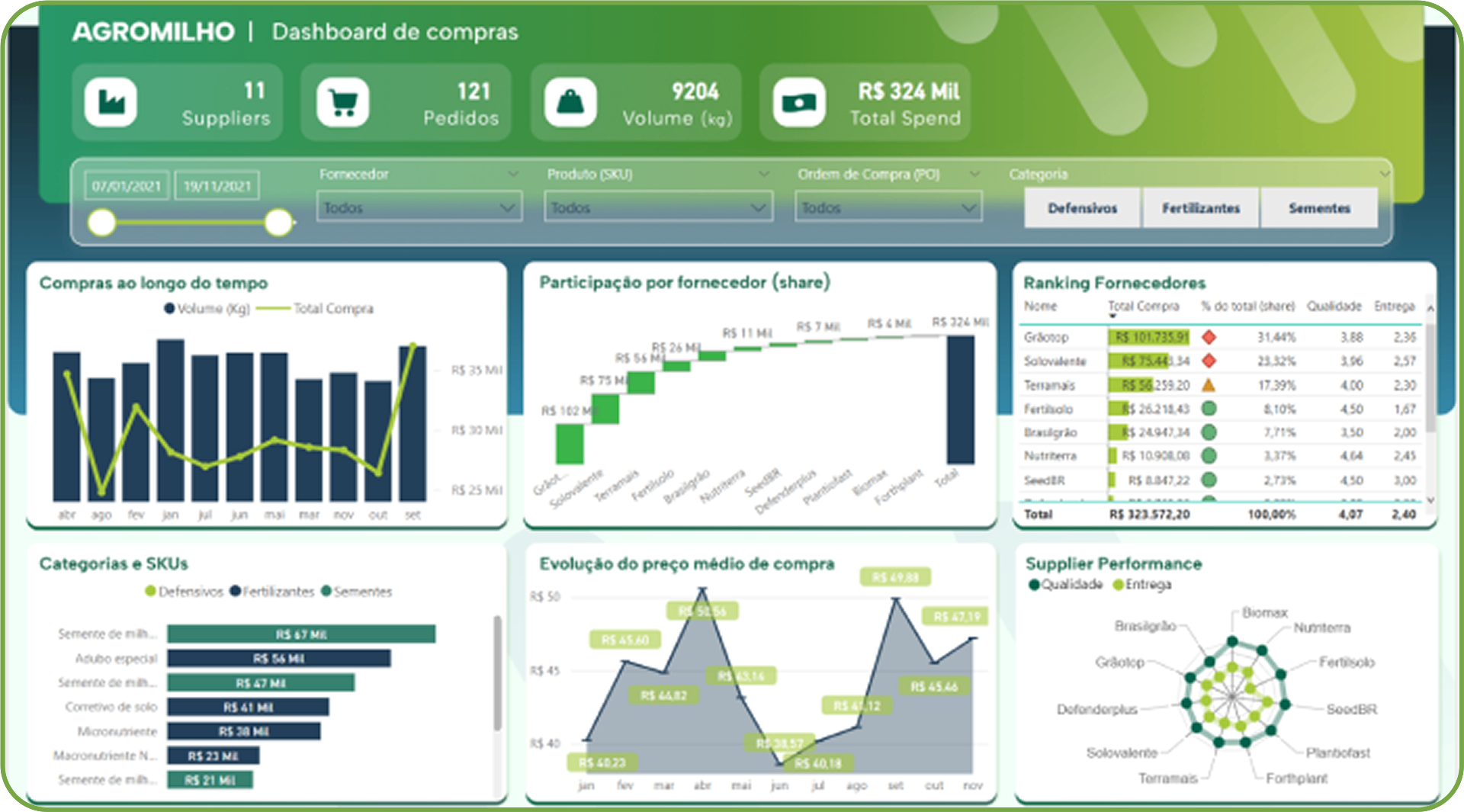The image size is (1464, 812).
Task: Toggle Total Compra legend in purchases chart
Action: 315,309
